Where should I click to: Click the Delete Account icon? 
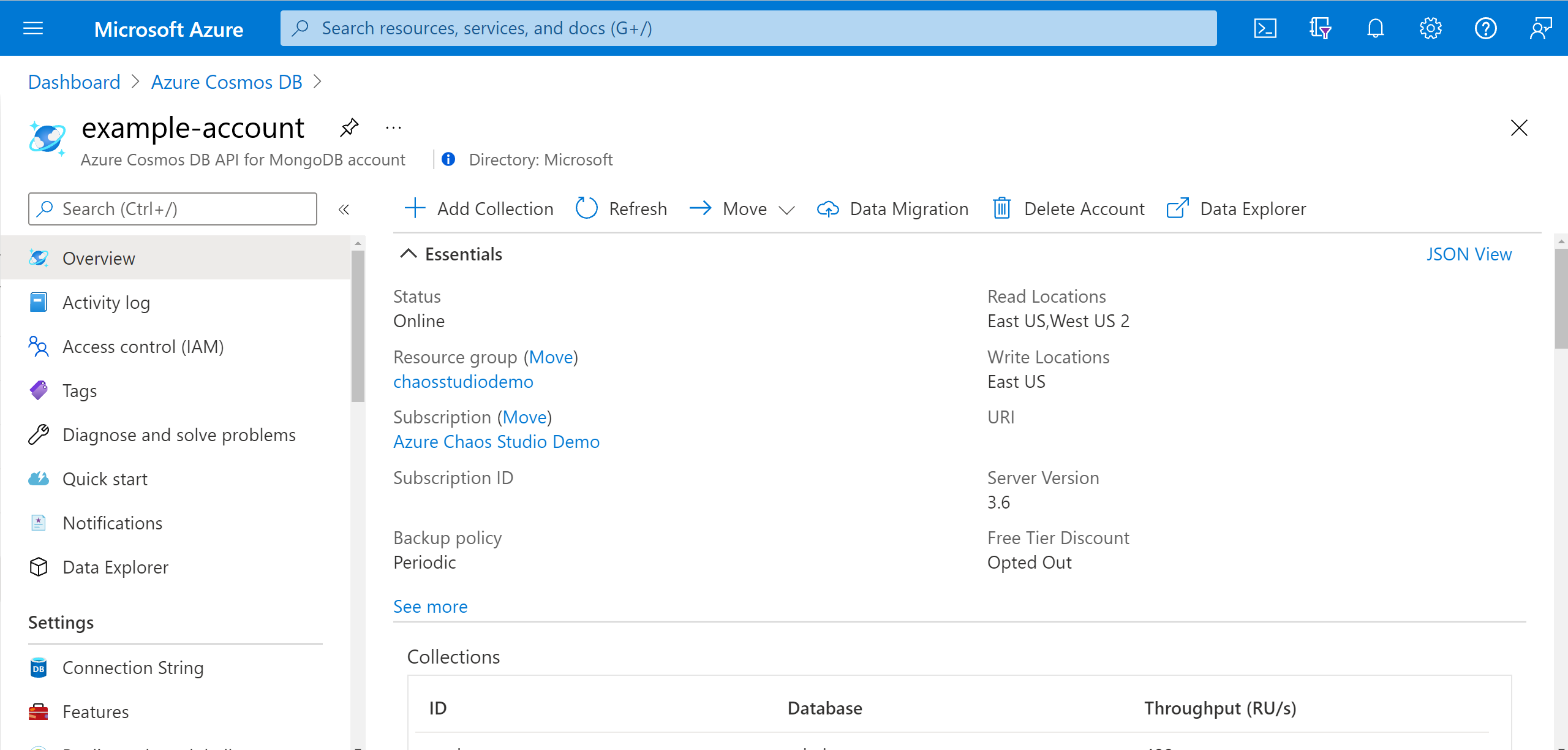click(1001, 209)
